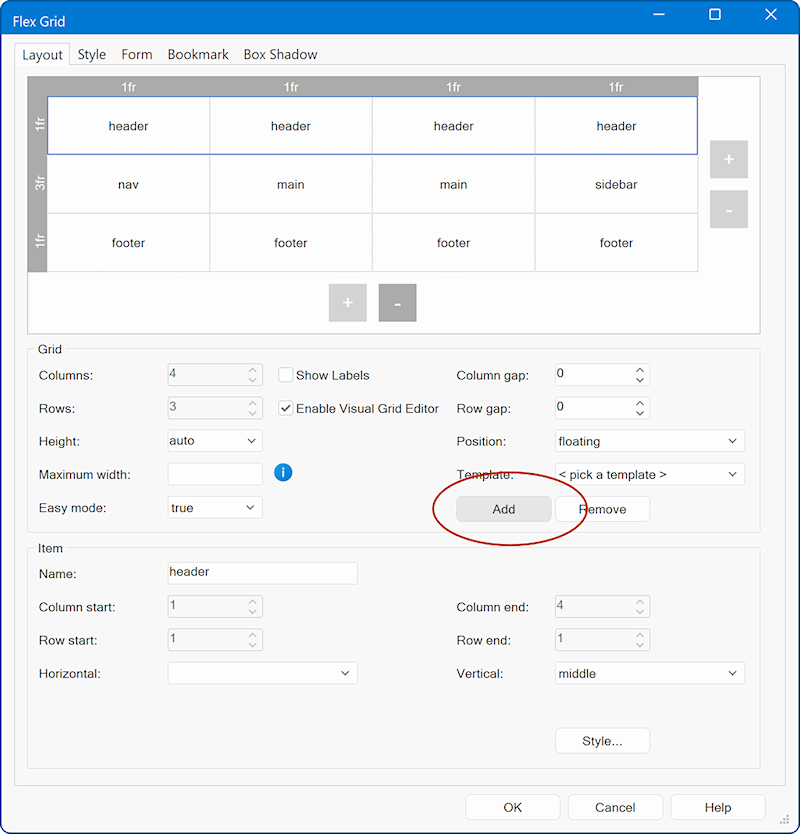
Task: Remove a grid column with the minus button
Action: coord(729,209)
